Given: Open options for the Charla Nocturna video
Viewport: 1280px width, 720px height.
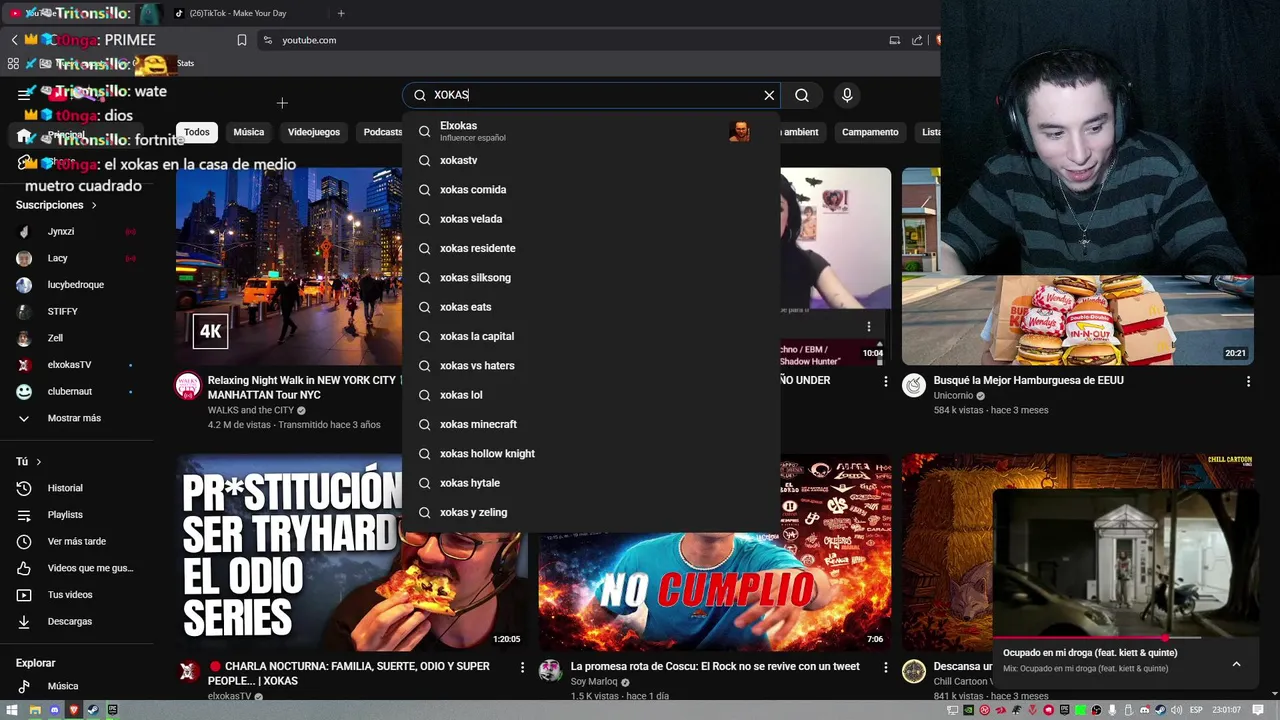Looking at the screenshot, I should pyautogui.click(x=522, y=667).
